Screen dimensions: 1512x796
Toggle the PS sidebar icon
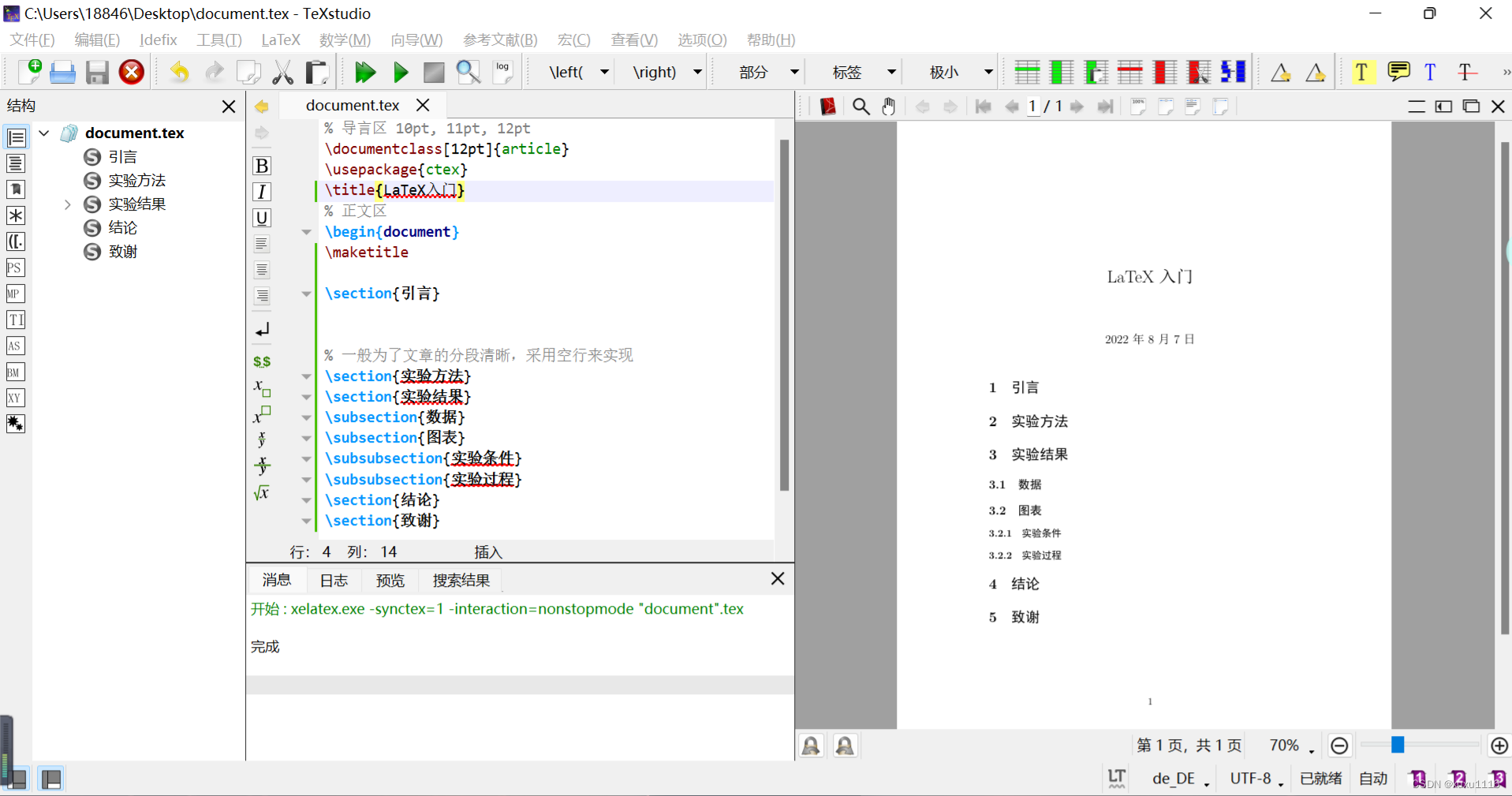[x=15, y=267]
